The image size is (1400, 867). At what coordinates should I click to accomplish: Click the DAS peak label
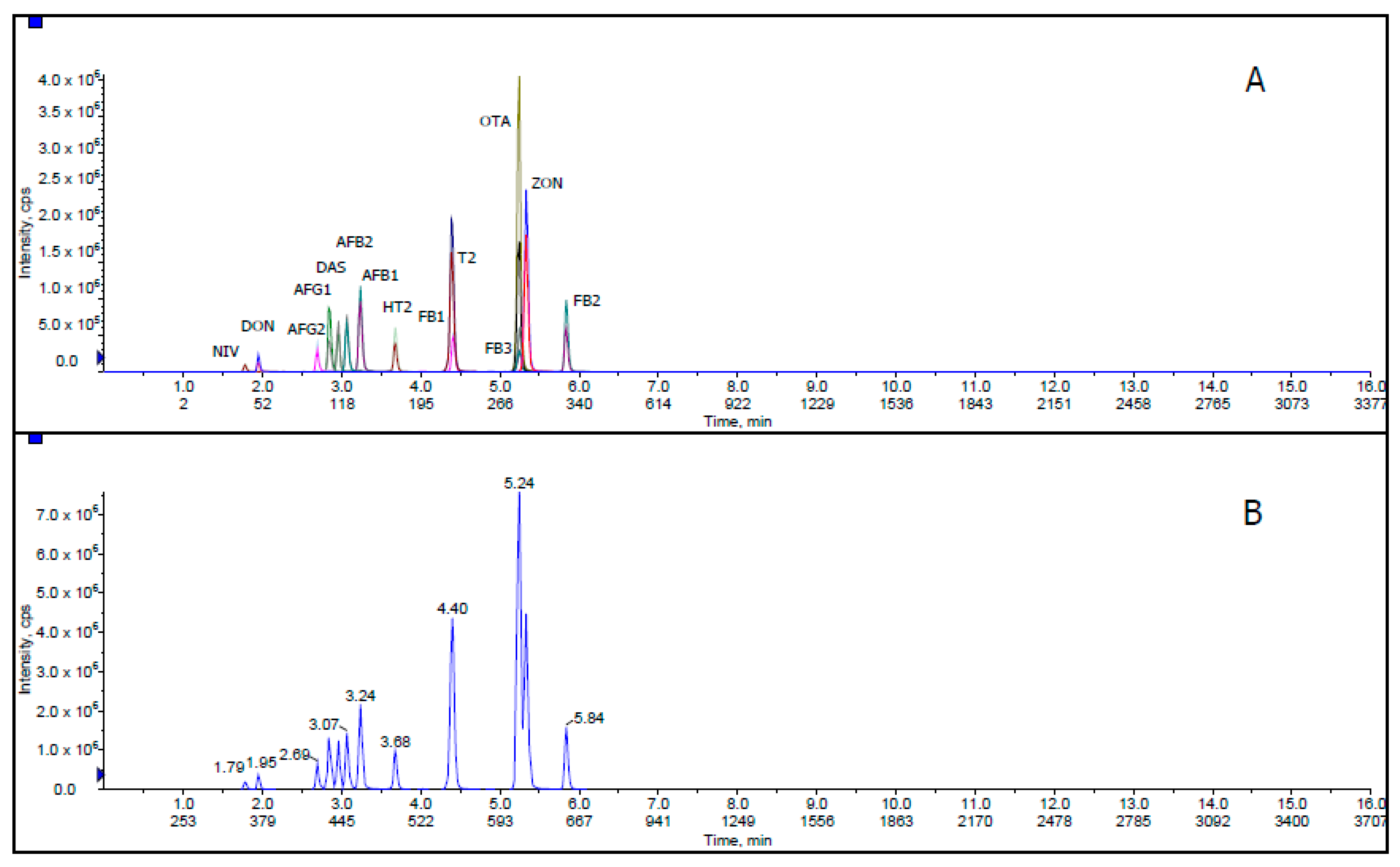coord(331,267)
